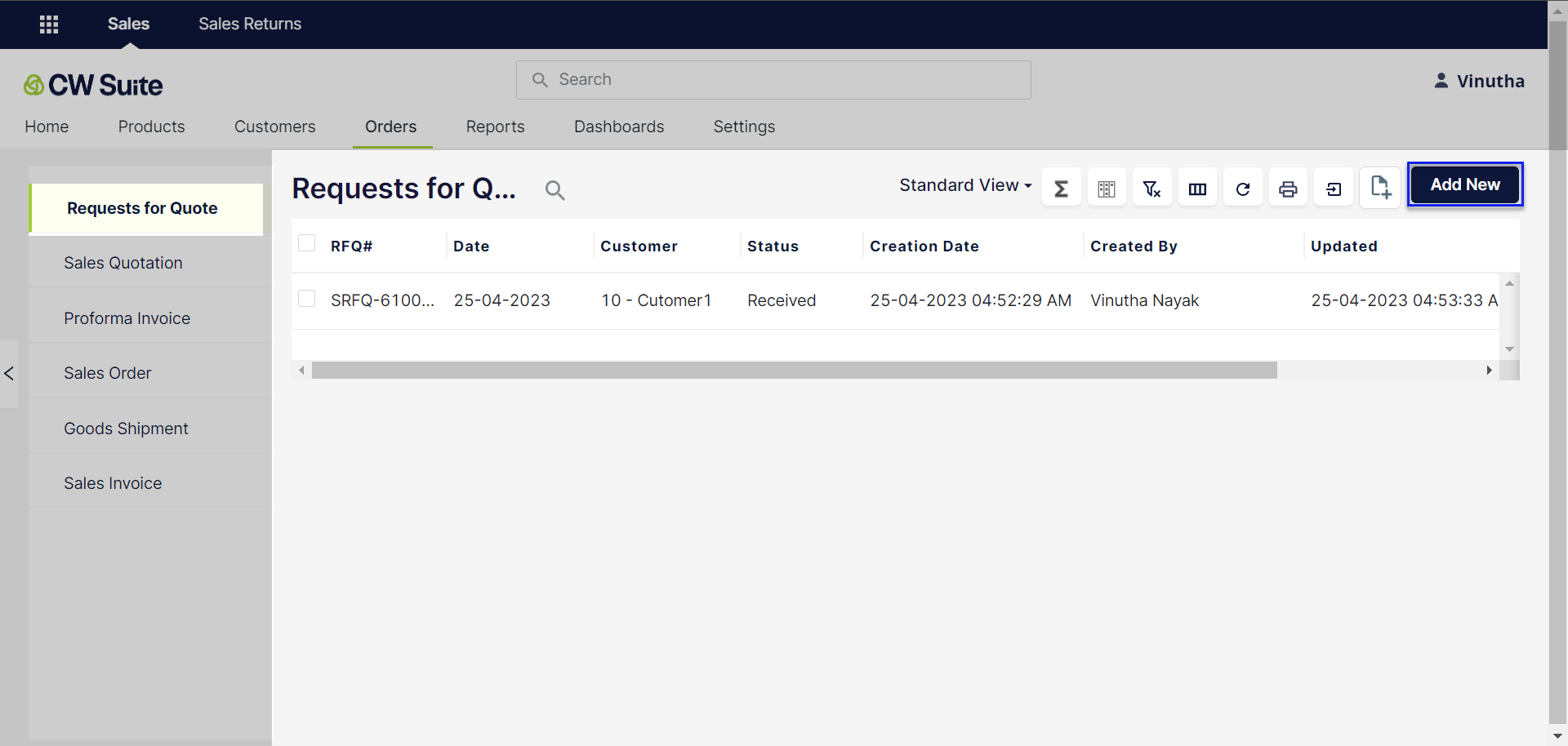Open the apps grid launcher icon
Image resolution: width=1568 pixels, height=746 pixels.
click(x=49, y=24)
